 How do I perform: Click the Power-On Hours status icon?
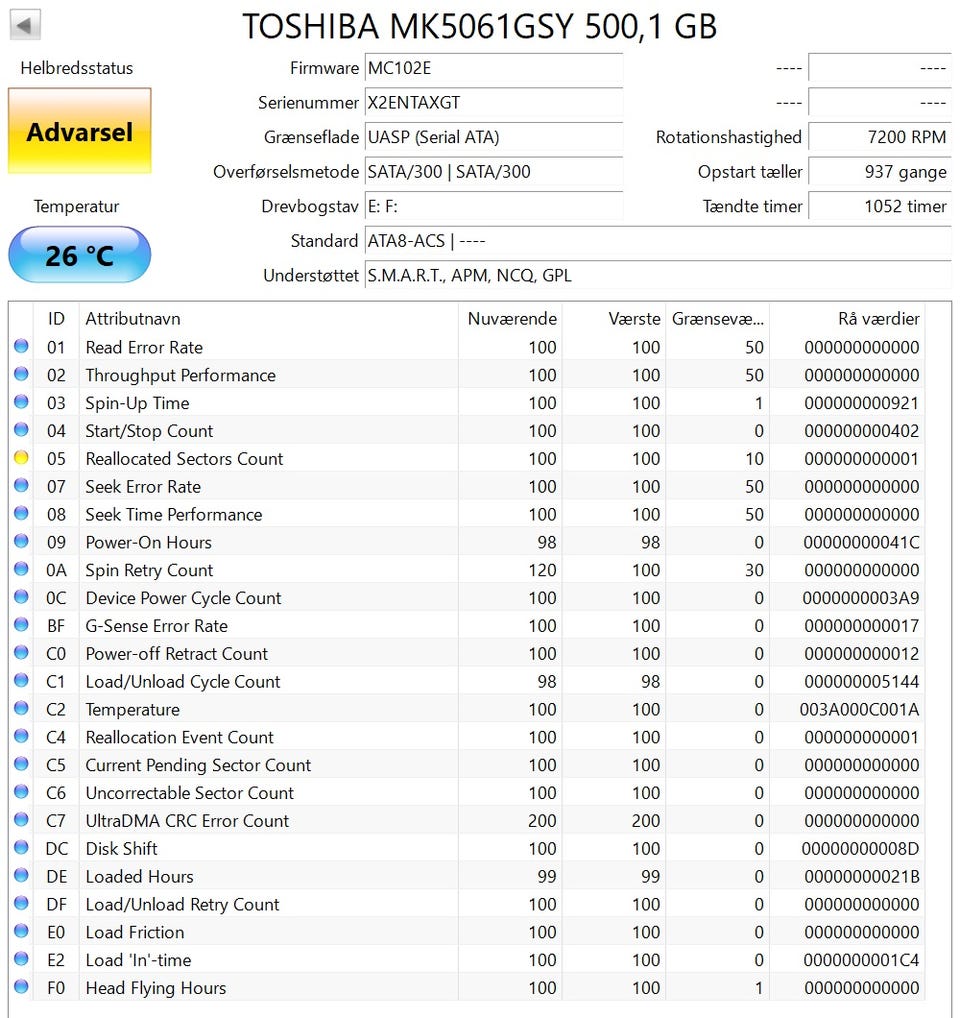point(21,542)
